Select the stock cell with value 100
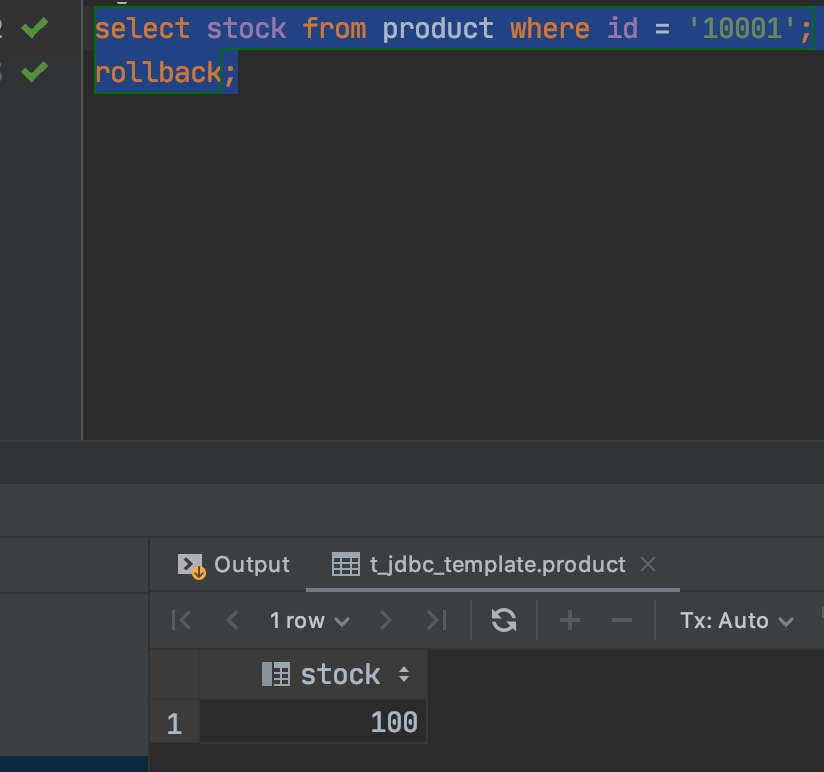Viewport: 824px width, 772px height. pyautogui.click(x=313, y=723)
